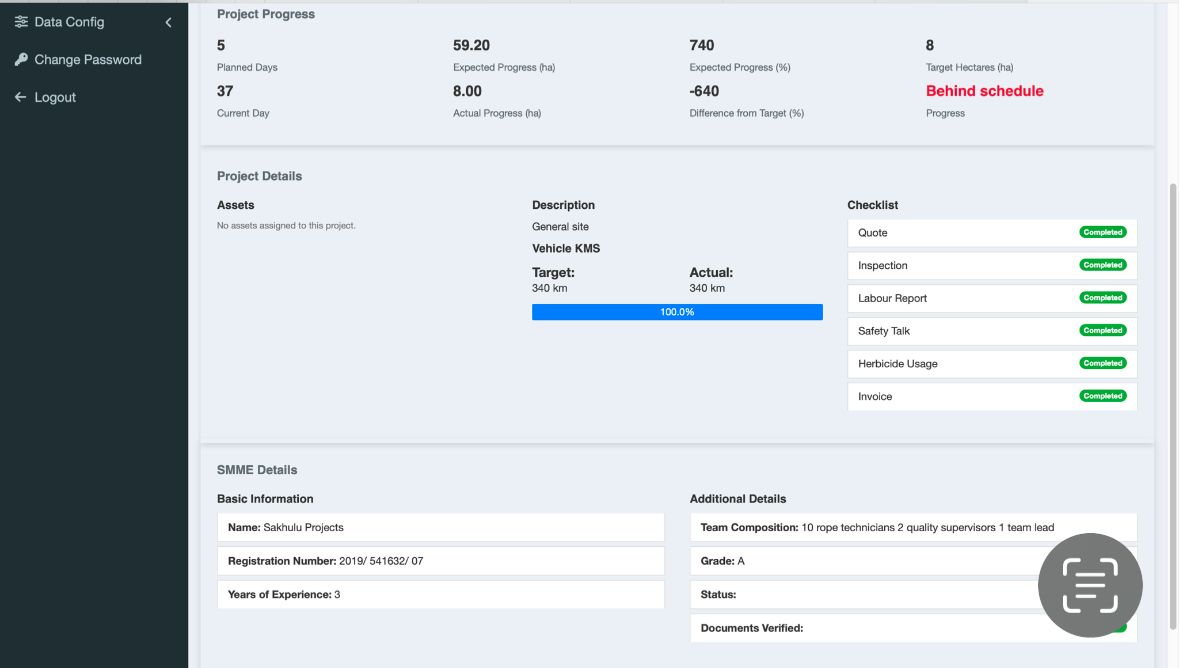Click the Registration Number field
1179x668 pixels.
[440, 561]
